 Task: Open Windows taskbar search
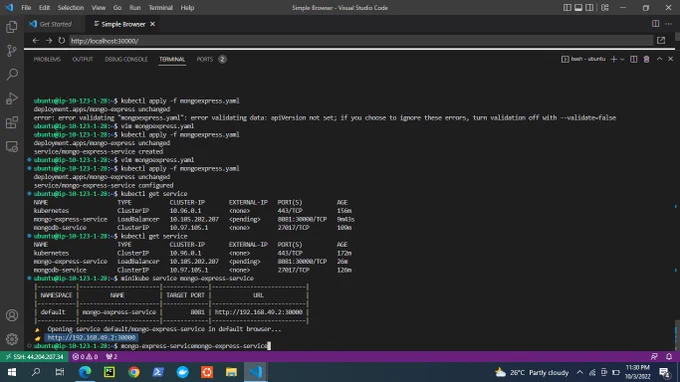[36, 372]
